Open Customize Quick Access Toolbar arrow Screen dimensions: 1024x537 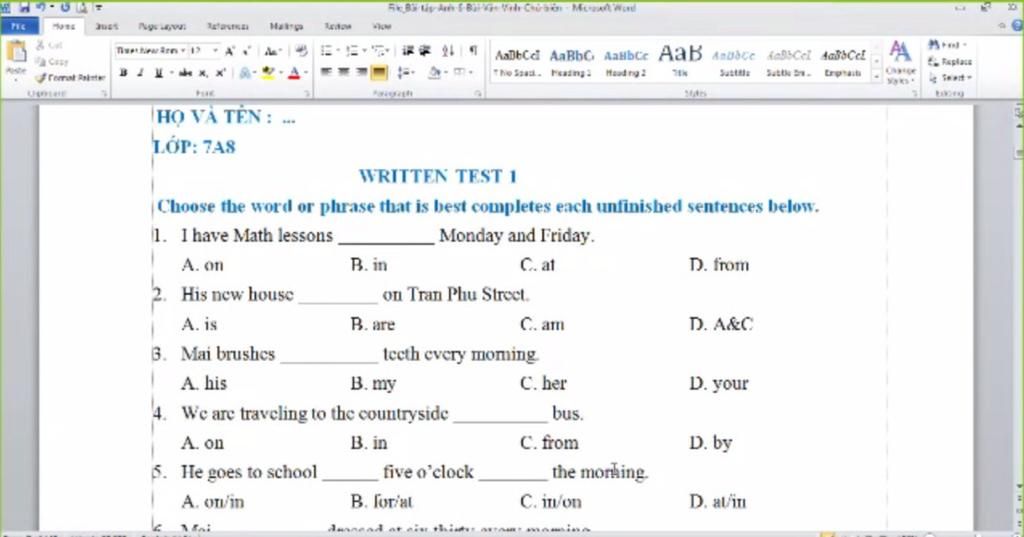coord(98,7)
